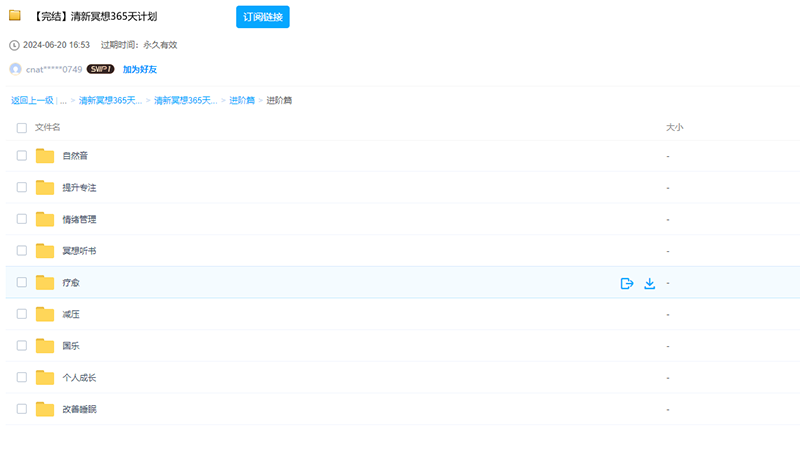Image resolution: width=800 pixels, height=463 pixels.
Task: Click the save-to-drive icon on the 疗愈 row
Action: pos(627,283)
